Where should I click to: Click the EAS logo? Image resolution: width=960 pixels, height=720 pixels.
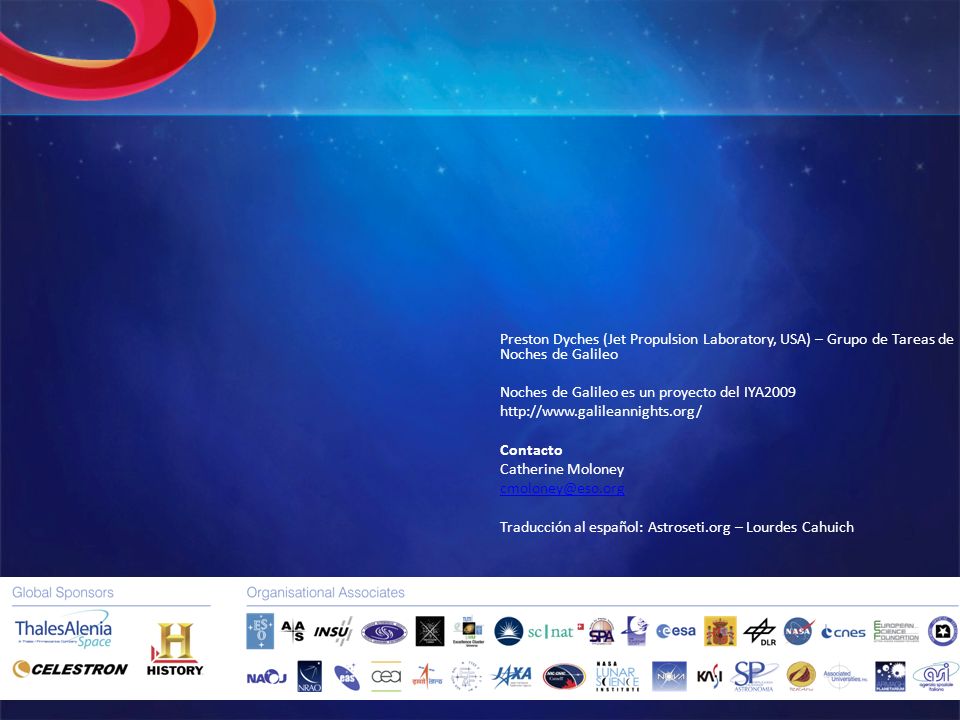(x=347, y=677)
